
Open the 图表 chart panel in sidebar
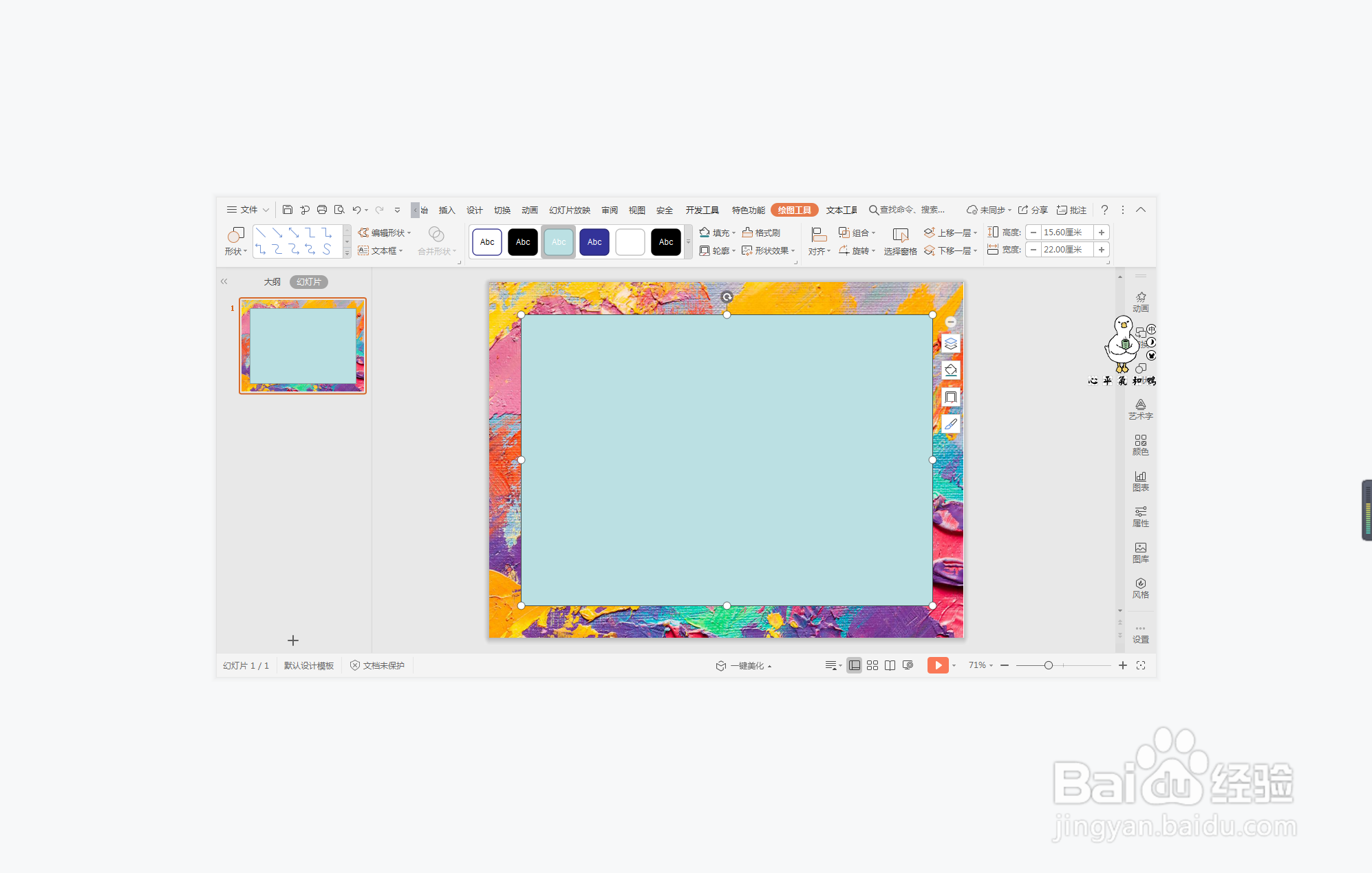tap(1140, 480)
